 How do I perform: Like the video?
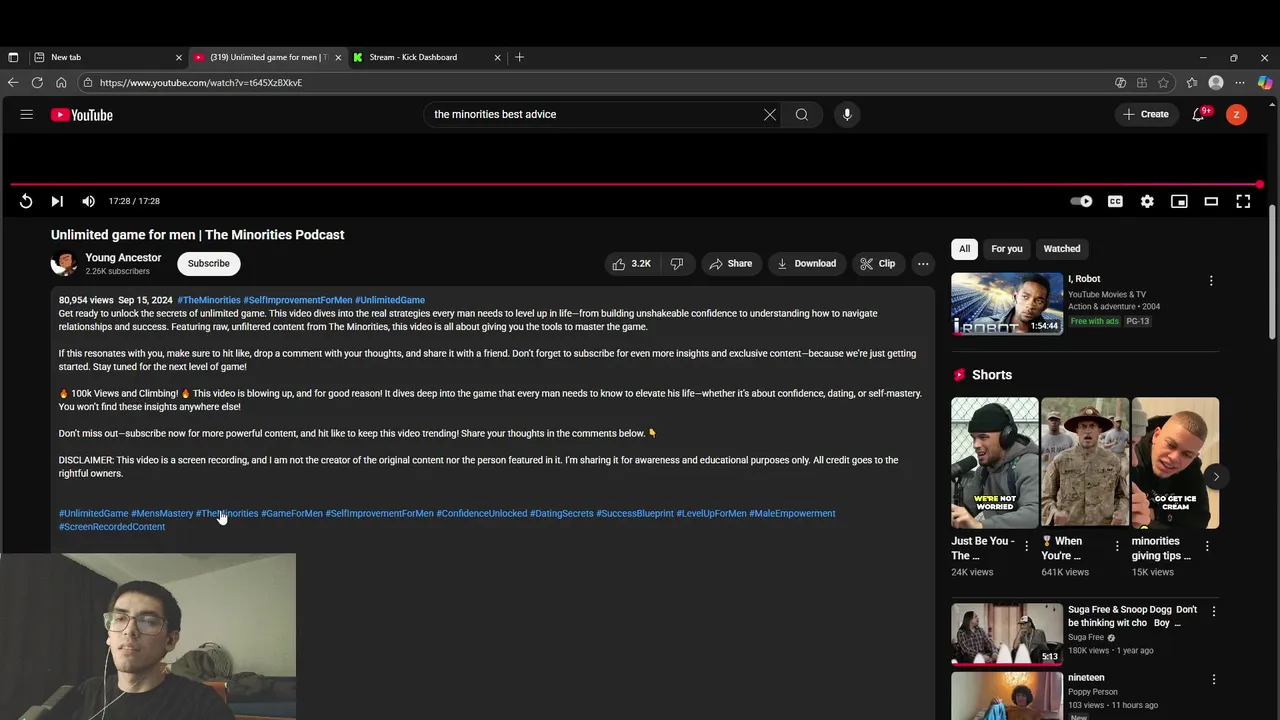(x=632, y=264)
